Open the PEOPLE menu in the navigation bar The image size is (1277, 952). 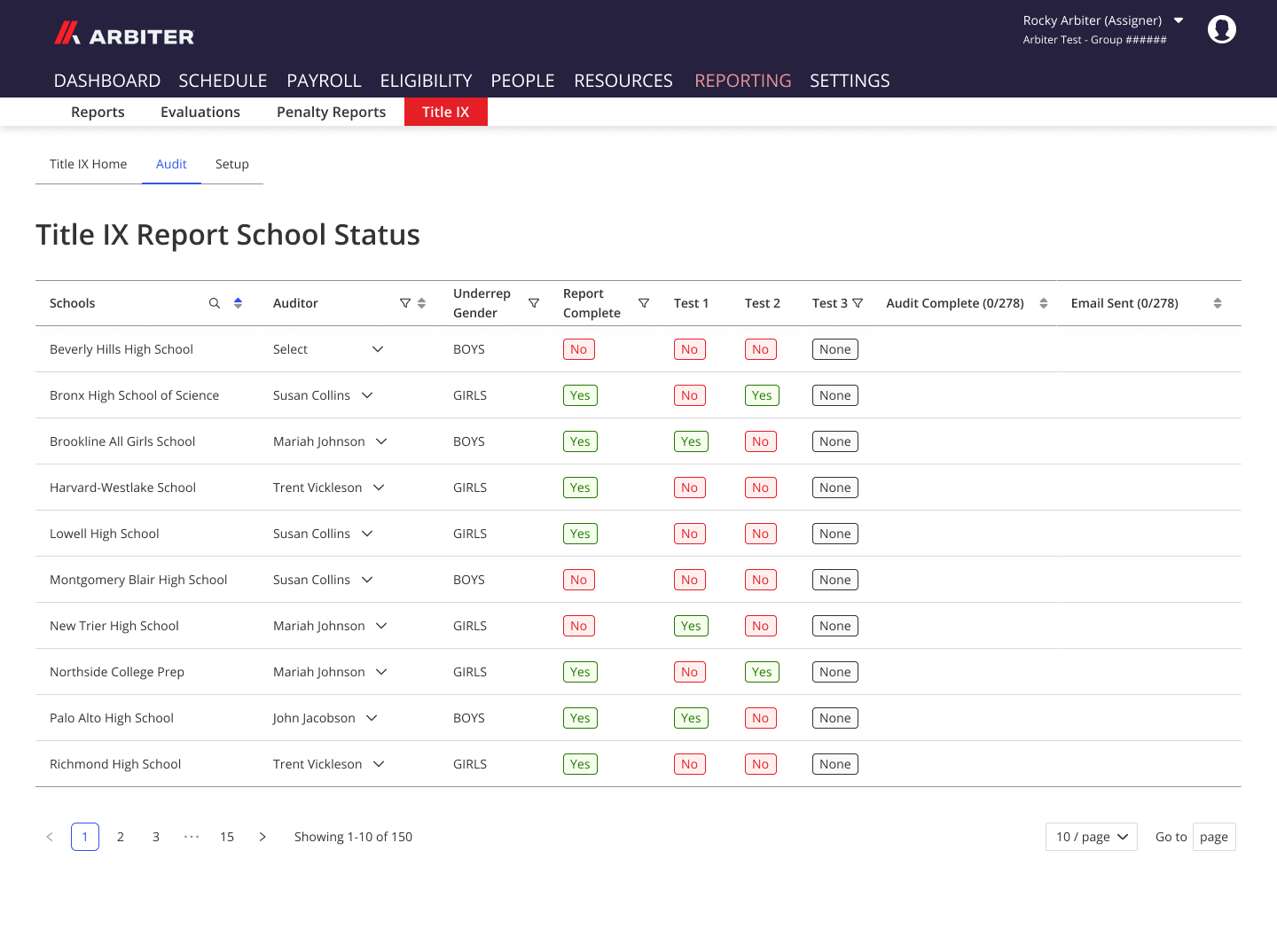click(522, 80)
